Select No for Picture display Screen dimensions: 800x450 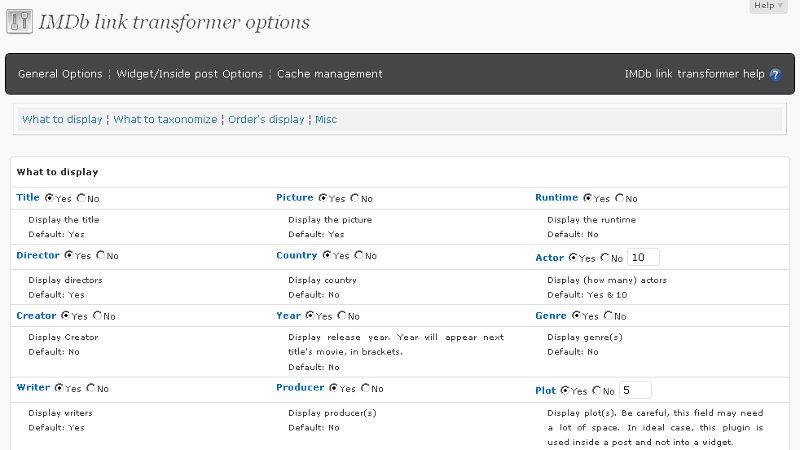[355, 197]
